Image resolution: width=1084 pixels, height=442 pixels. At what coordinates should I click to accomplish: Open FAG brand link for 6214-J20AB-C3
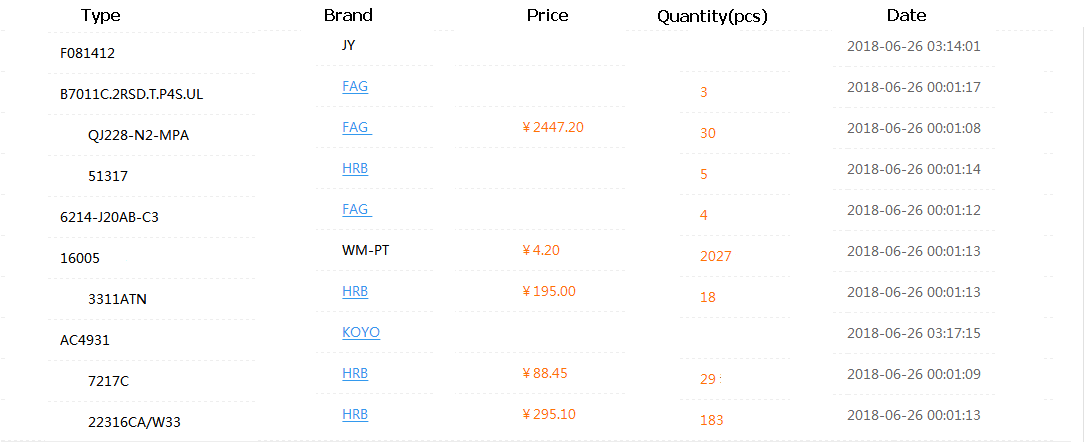pyautogui.click(x=356, y=210)
